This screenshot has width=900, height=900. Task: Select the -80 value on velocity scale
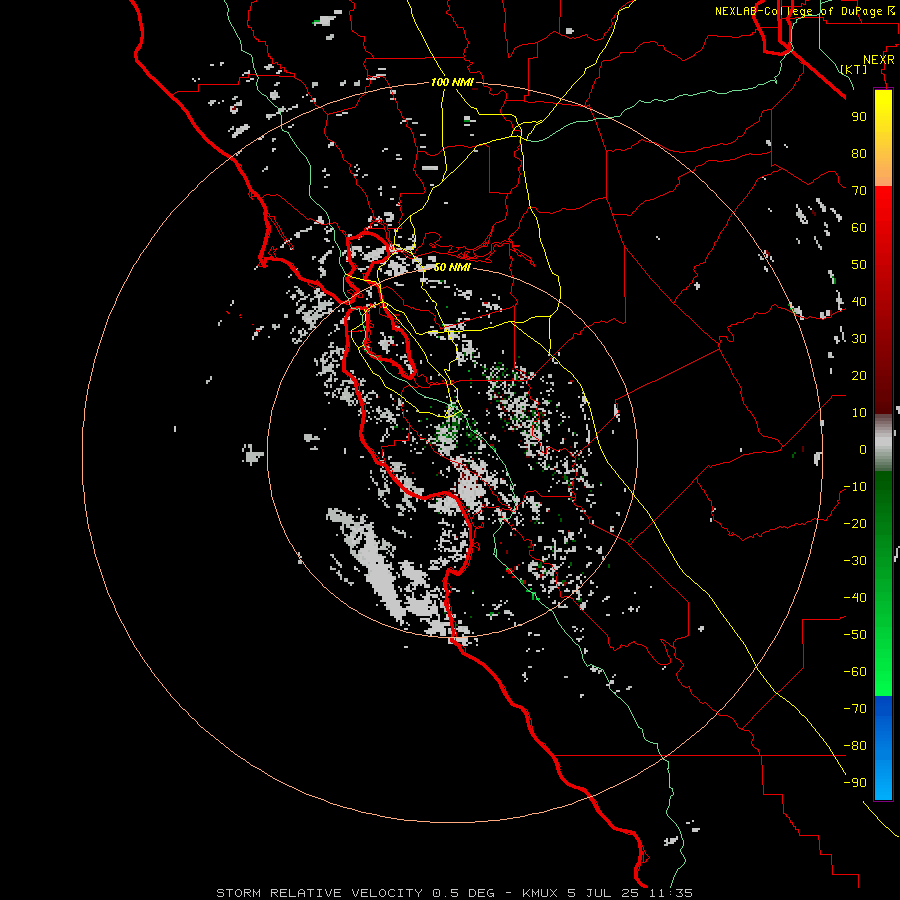(x=855, y=746)
